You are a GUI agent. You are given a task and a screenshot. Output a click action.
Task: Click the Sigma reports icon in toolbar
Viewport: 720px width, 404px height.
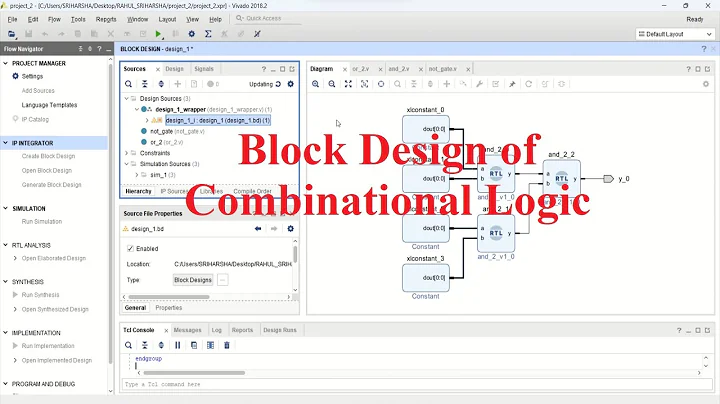click(x=208, y=34)
